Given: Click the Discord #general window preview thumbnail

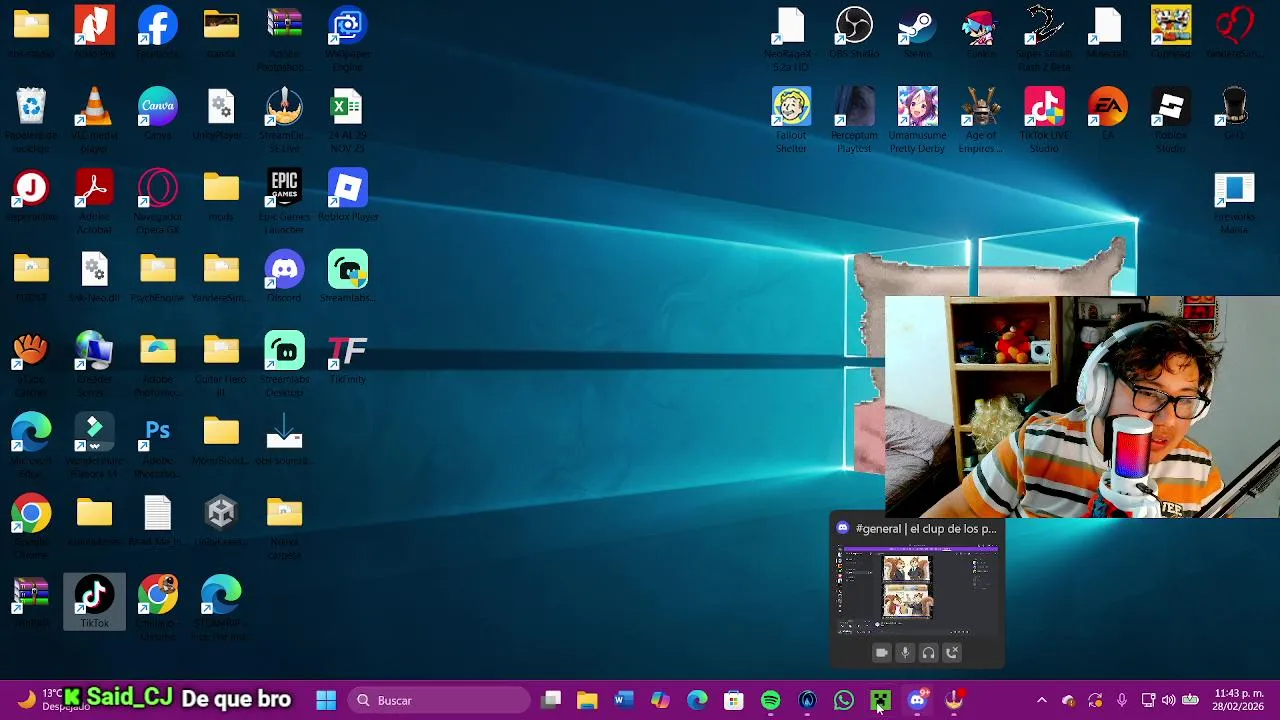Looking at the screenshot, I should pos(917,590).
